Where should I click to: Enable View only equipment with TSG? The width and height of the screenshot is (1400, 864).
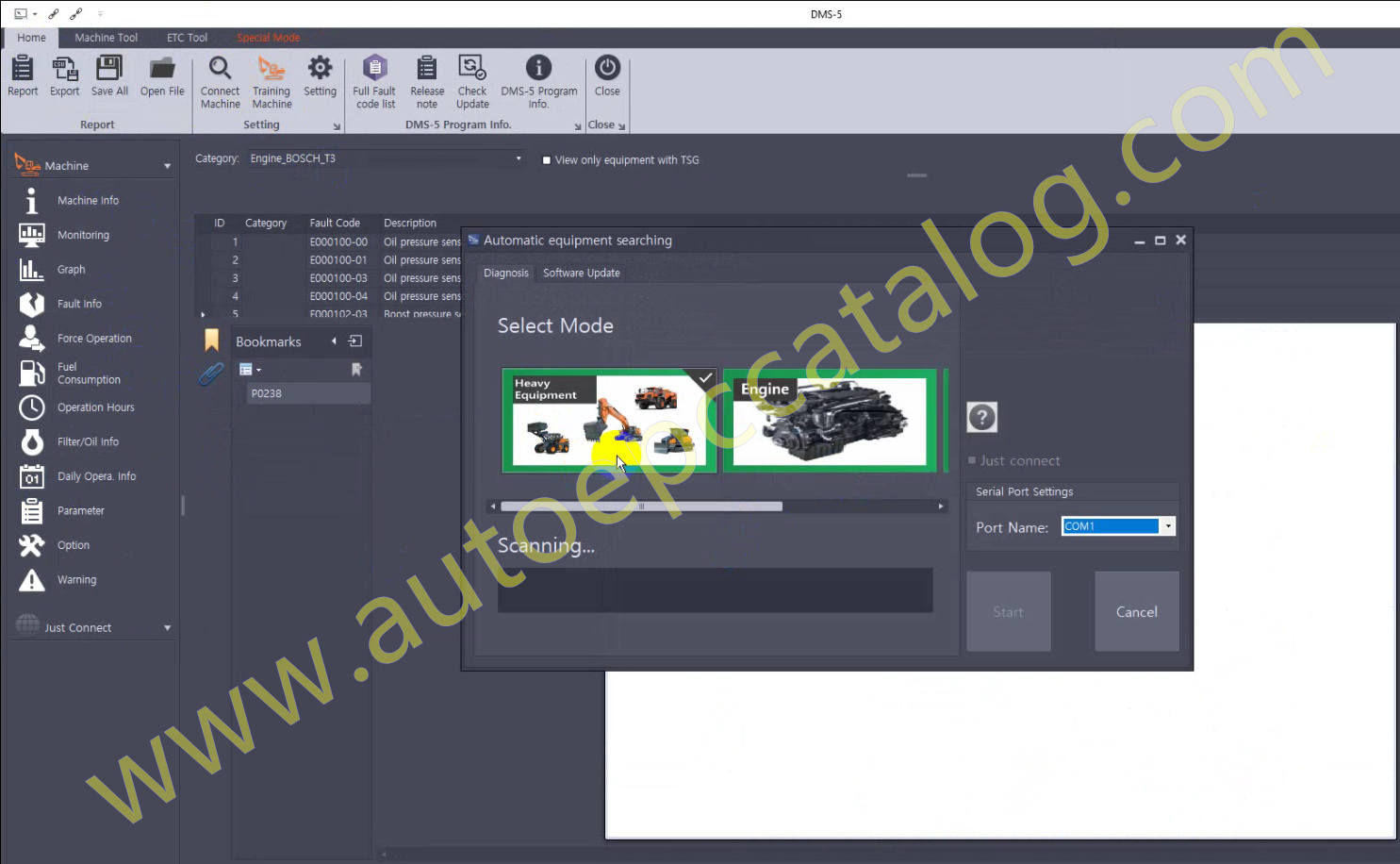tap(547, 160)
